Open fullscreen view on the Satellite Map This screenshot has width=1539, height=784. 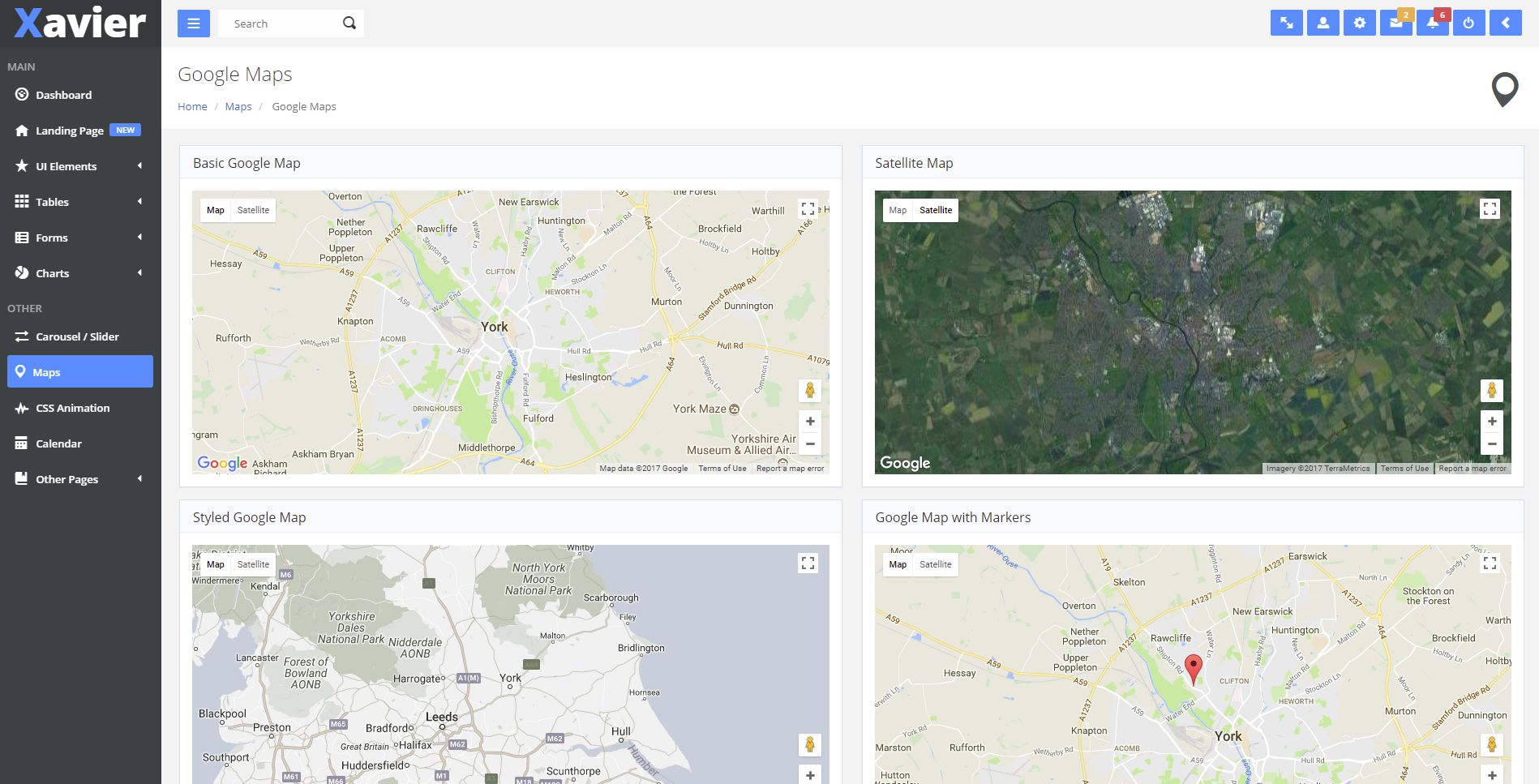tap(1490, 209)
